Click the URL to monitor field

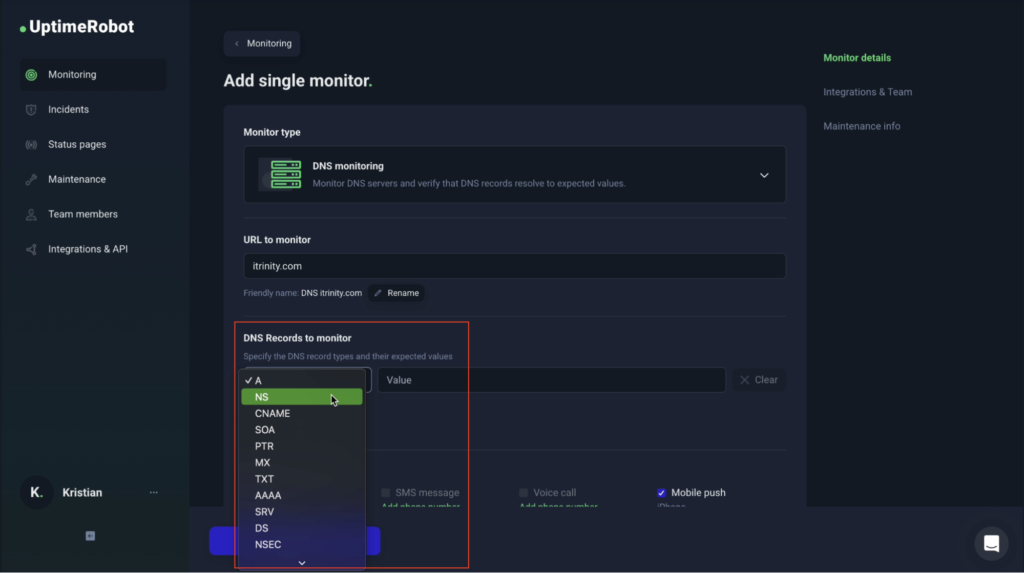pos(515,266)
